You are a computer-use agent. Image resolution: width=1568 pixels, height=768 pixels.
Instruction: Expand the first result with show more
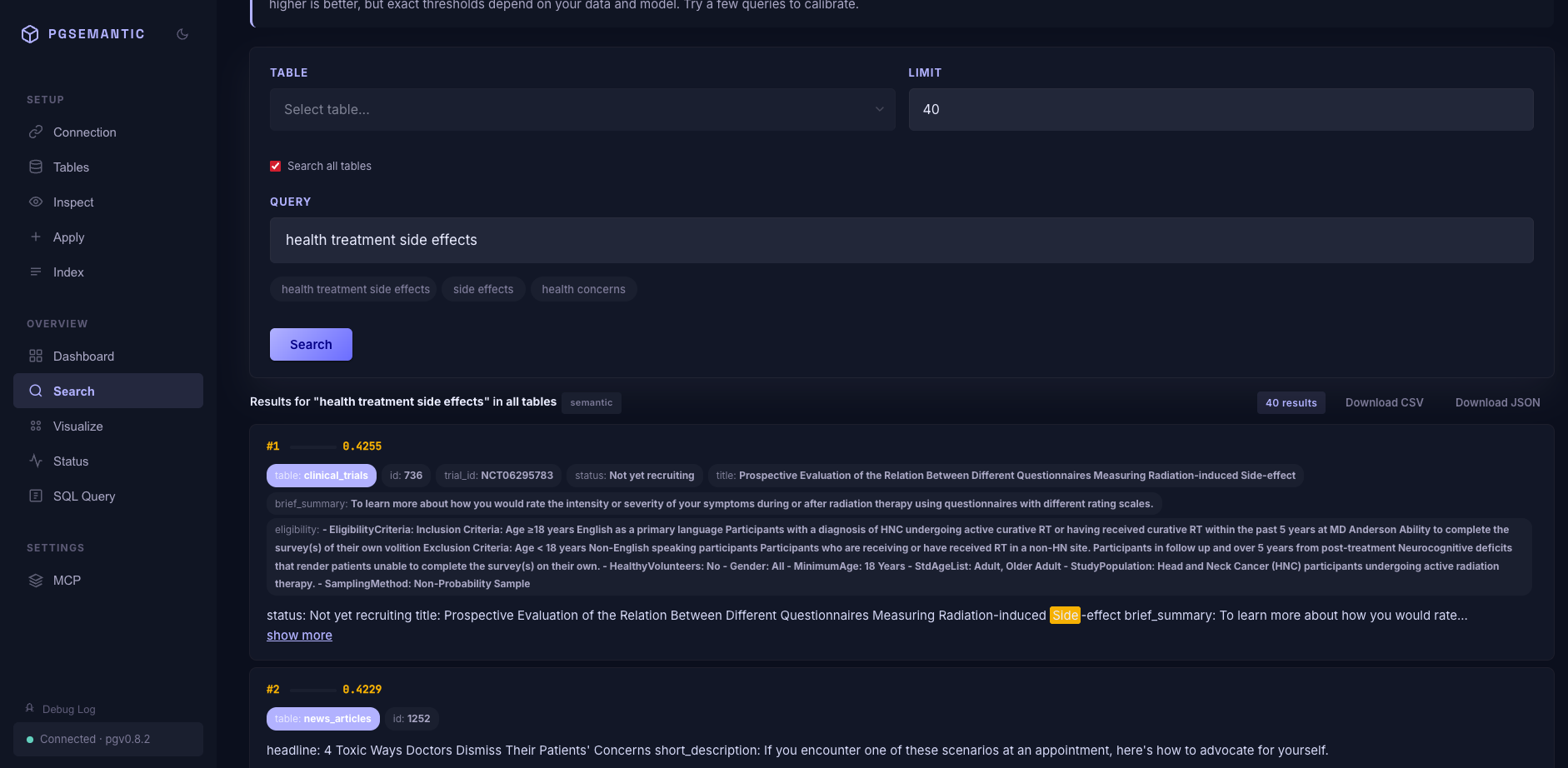tap(299, 635)
